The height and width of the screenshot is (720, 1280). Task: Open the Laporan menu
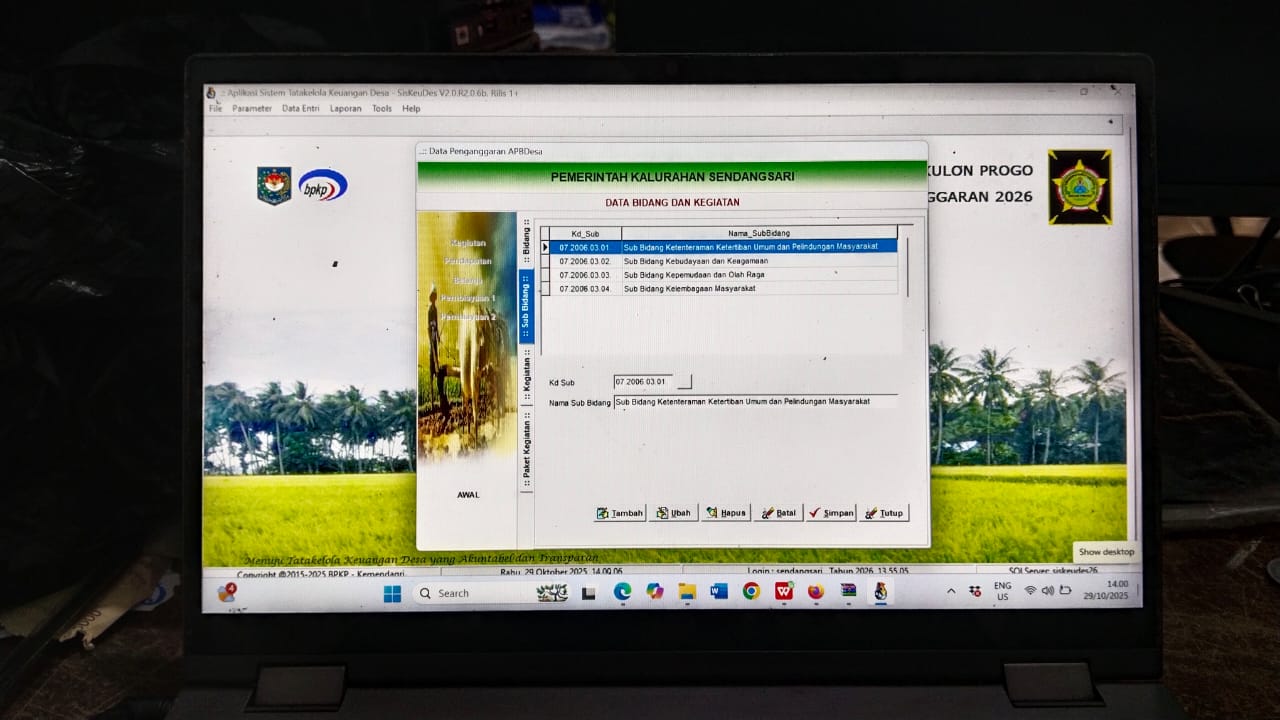point(345,108)
